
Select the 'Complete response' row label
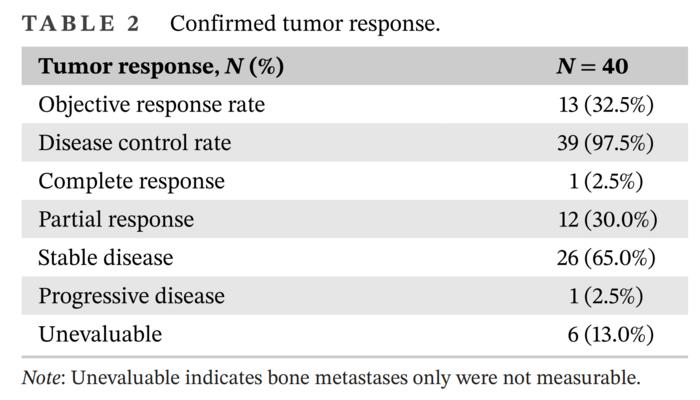pyautogui.click(x=132, y=181)
